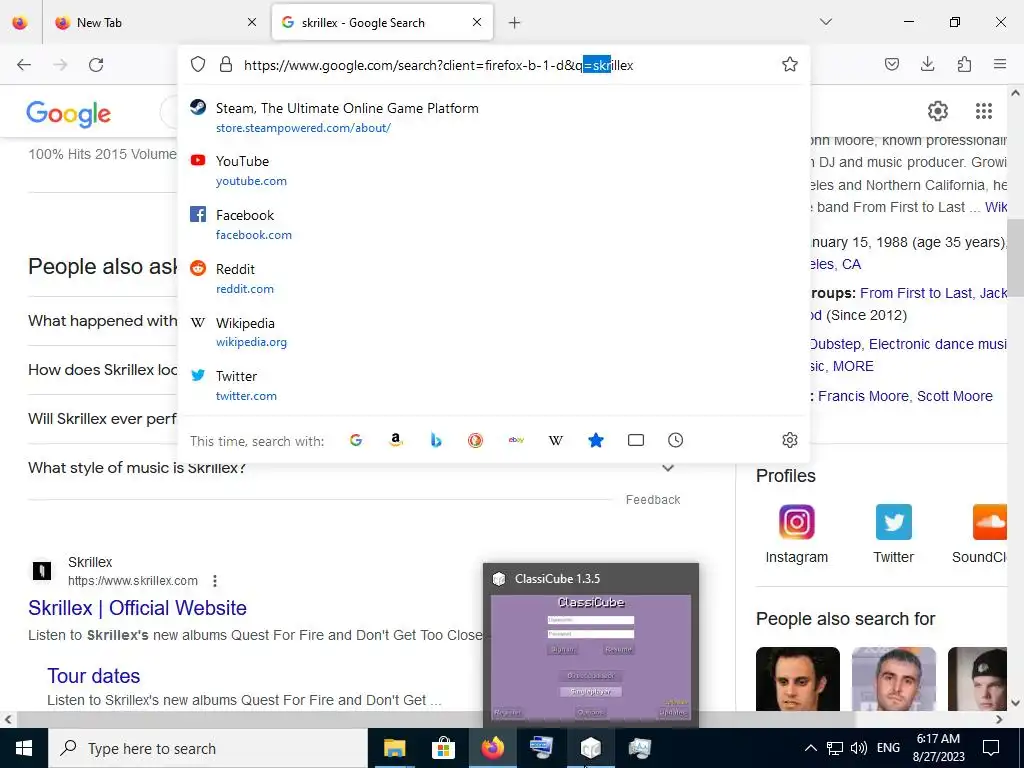Close the New Tab tab
Screen dimensions: 1024x768
point(251,23)
